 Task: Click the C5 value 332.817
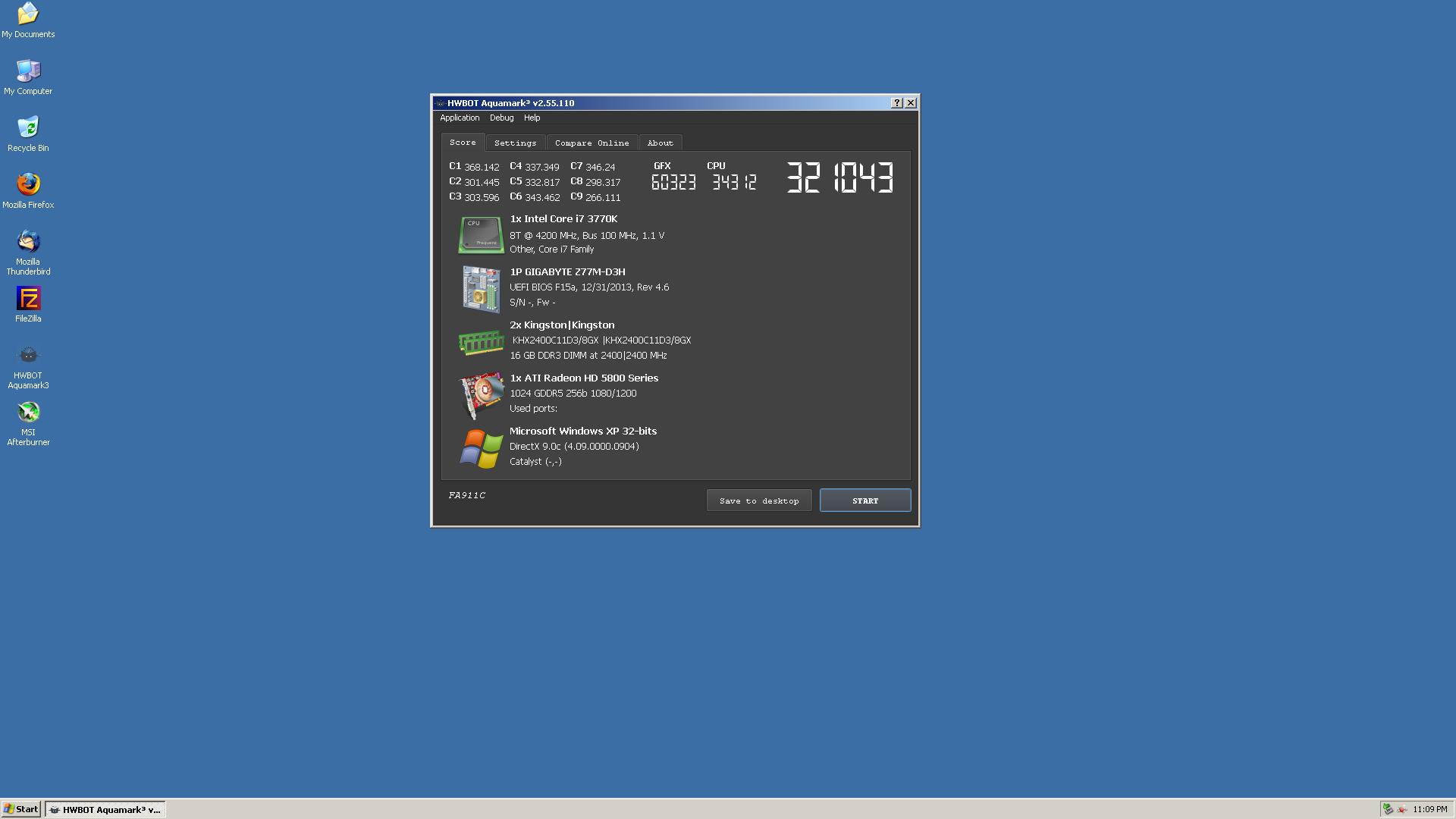(x=542, y=182)
